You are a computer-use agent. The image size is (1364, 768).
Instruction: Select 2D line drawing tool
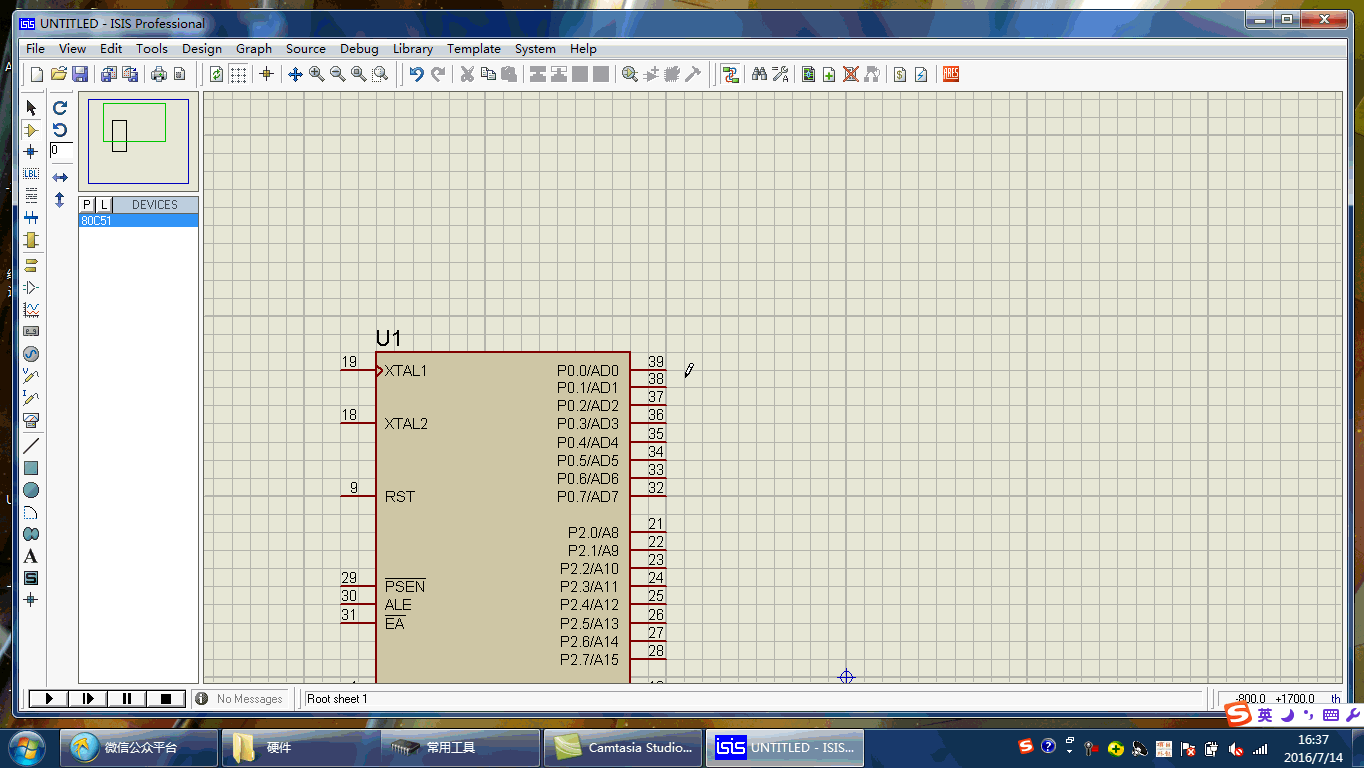click(31, 446)
